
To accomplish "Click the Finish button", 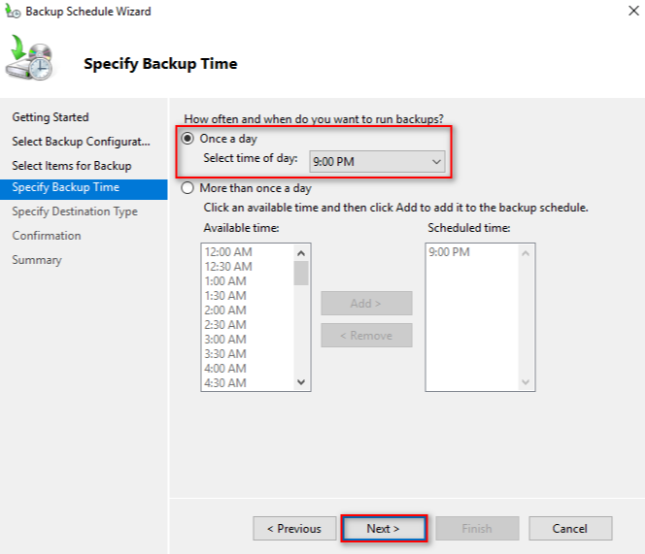I will (477, 528).
